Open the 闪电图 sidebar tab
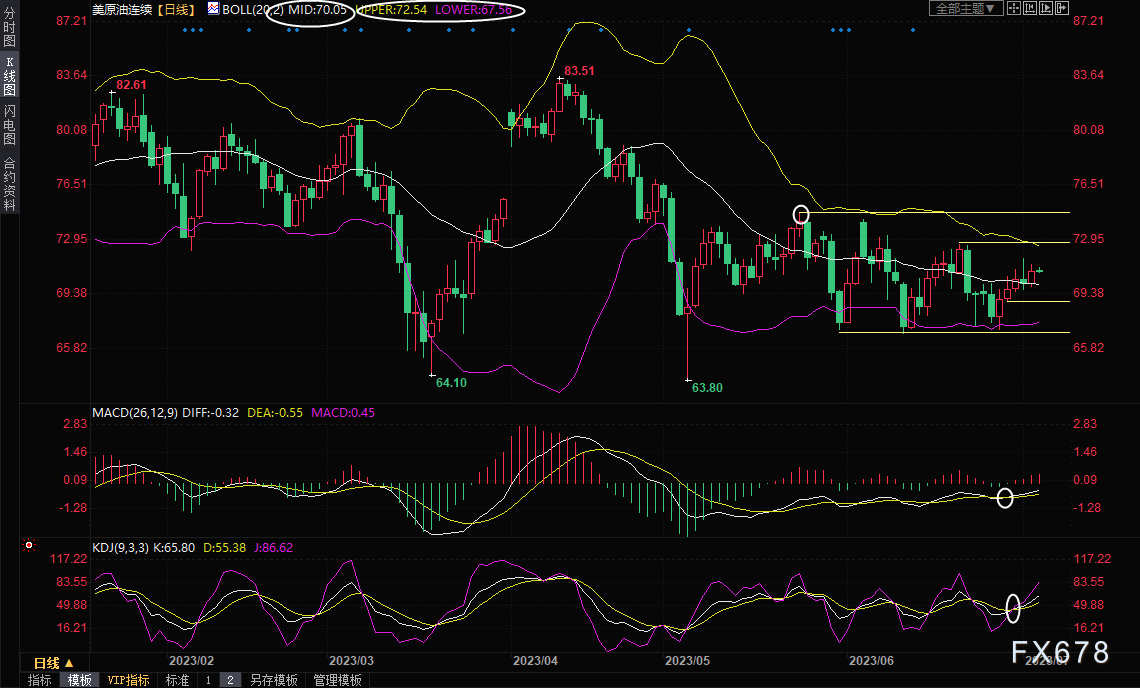The height and width of the screenshot is (688, 1140). 9,124
